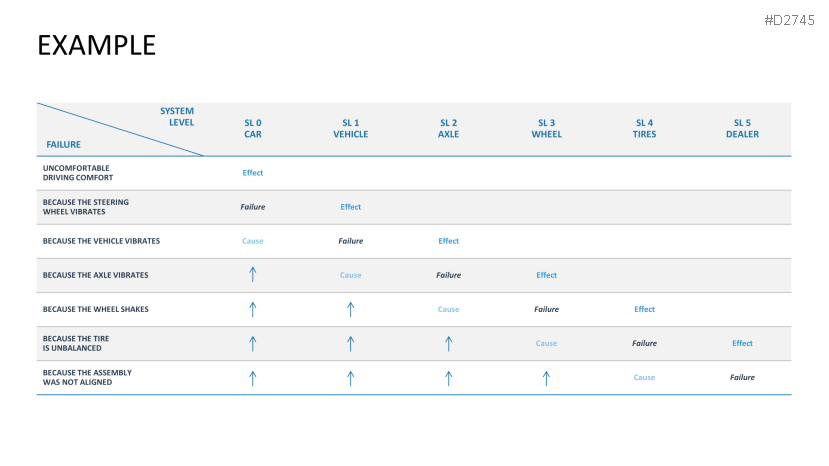Click SL 0 arrow in assembly not aligned row
829x466 pixels.
(x=253, y=378)
